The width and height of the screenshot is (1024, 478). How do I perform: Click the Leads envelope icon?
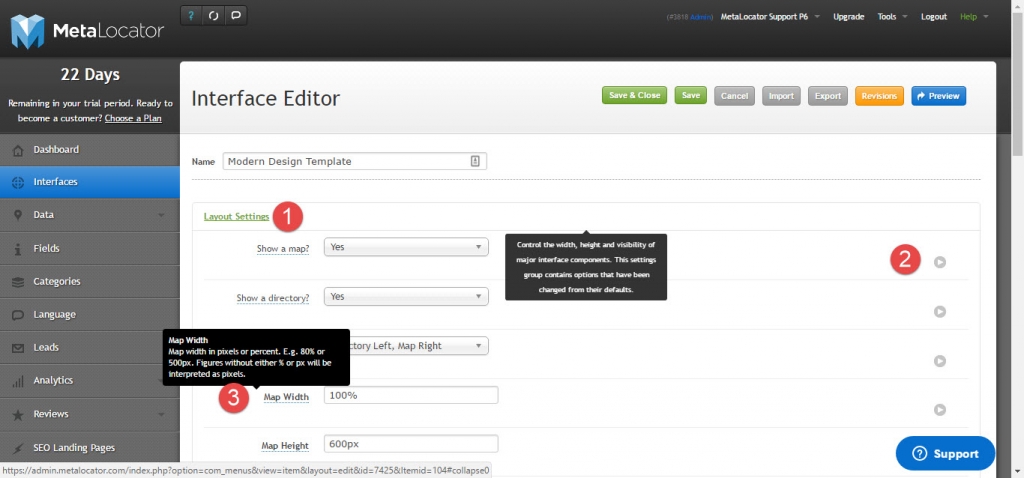click(x=18, y=348)
